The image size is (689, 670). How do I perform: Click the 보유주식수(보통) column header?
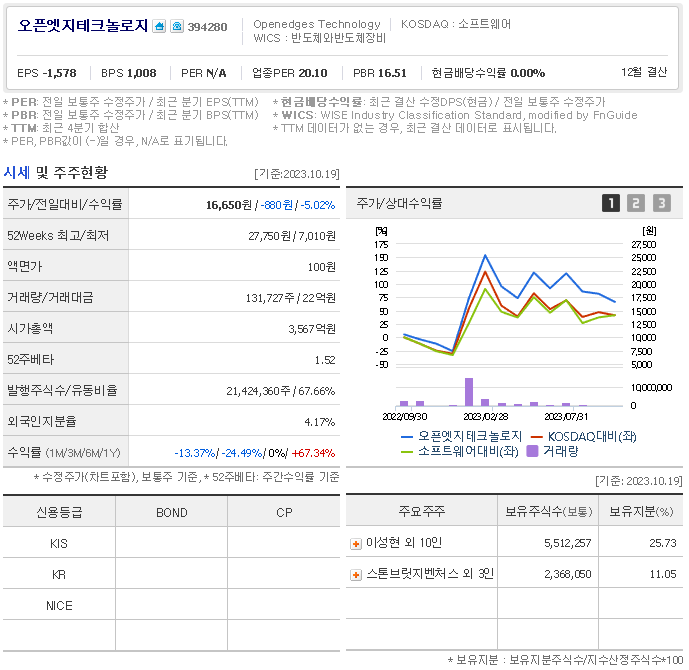pyautogui.click(x=548, y=511)
